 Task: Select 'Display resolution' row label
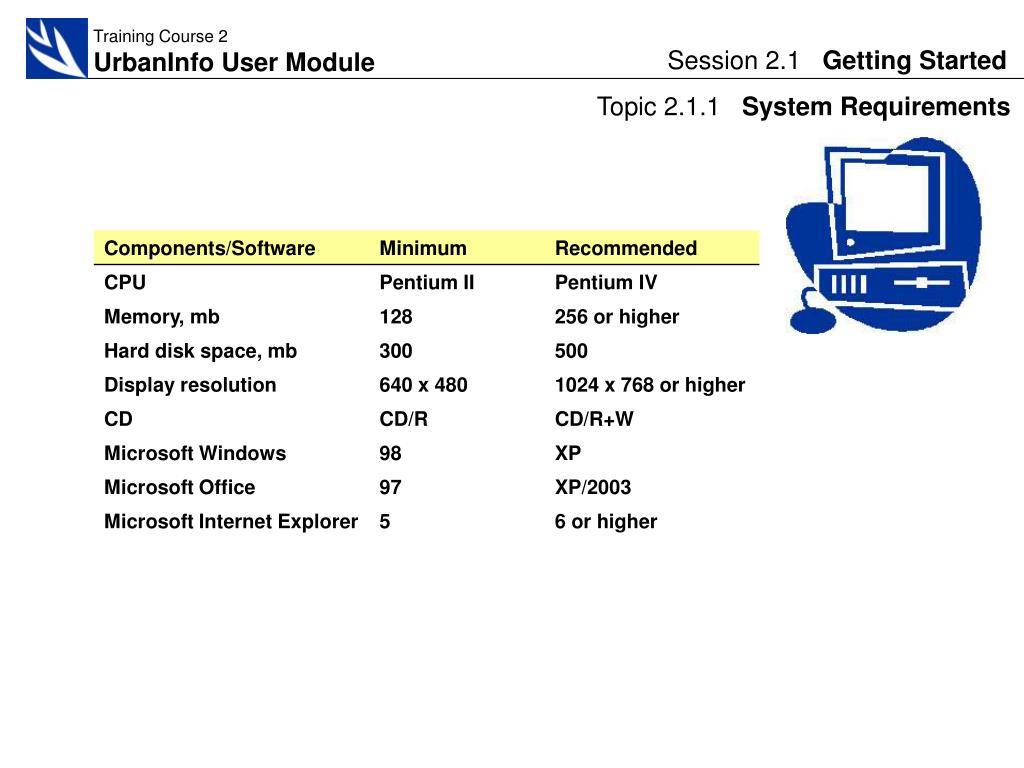[190, 385]
